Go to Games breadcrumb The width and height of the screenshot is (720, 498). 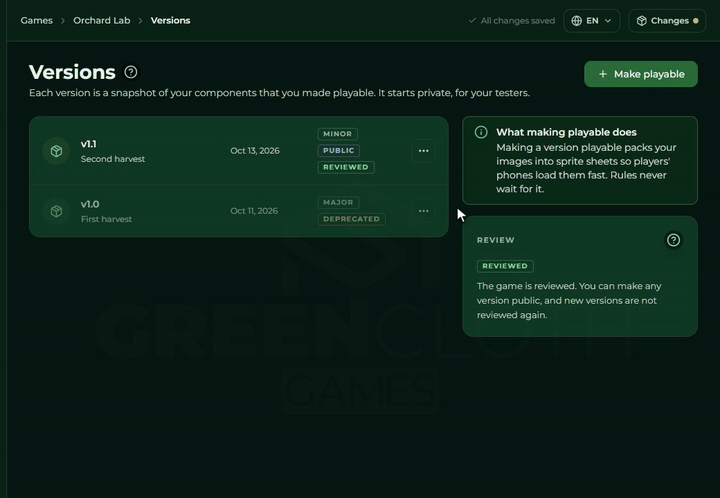(37, 21)
